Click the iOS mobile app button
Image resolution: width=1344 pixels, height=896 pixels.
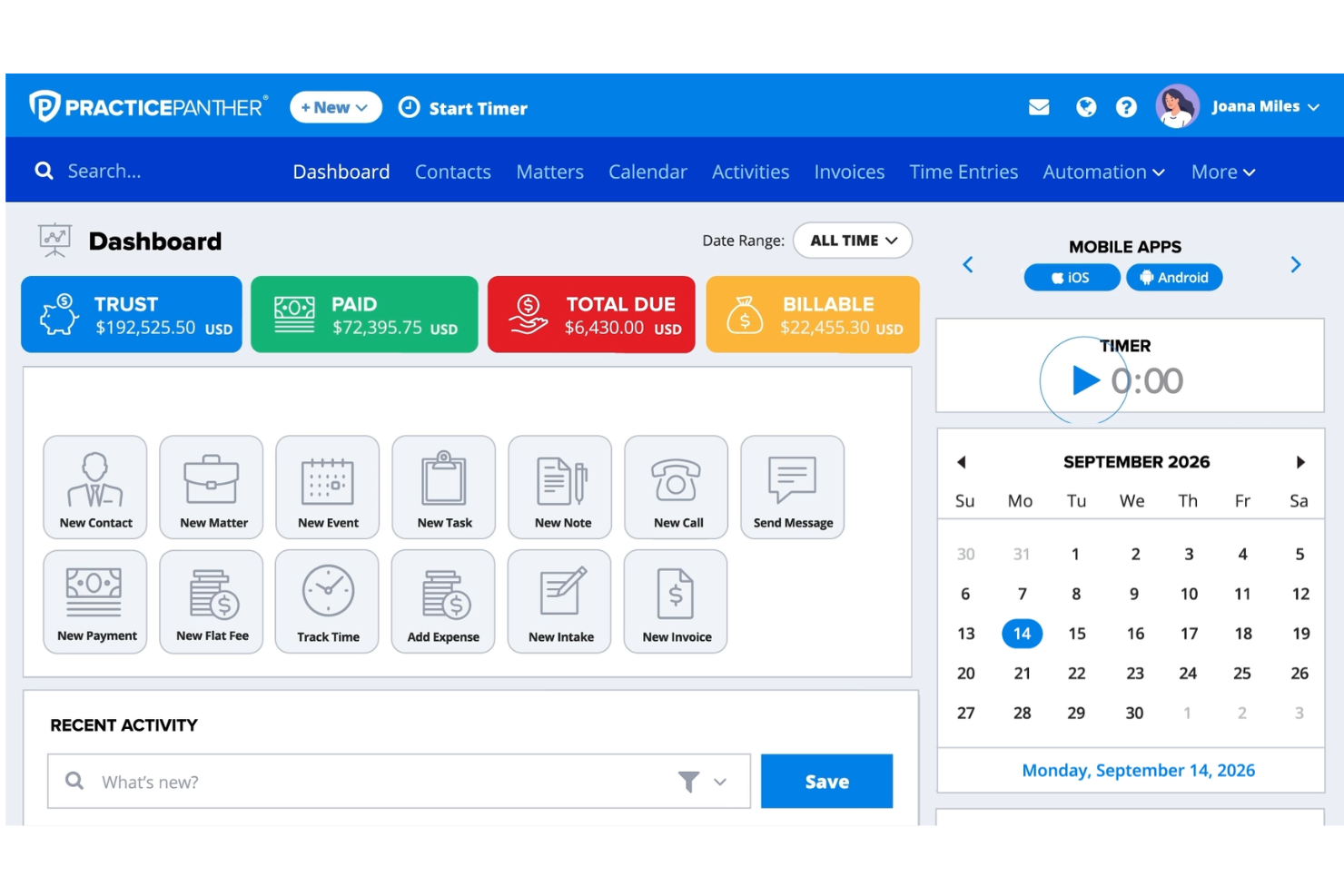1072,277
